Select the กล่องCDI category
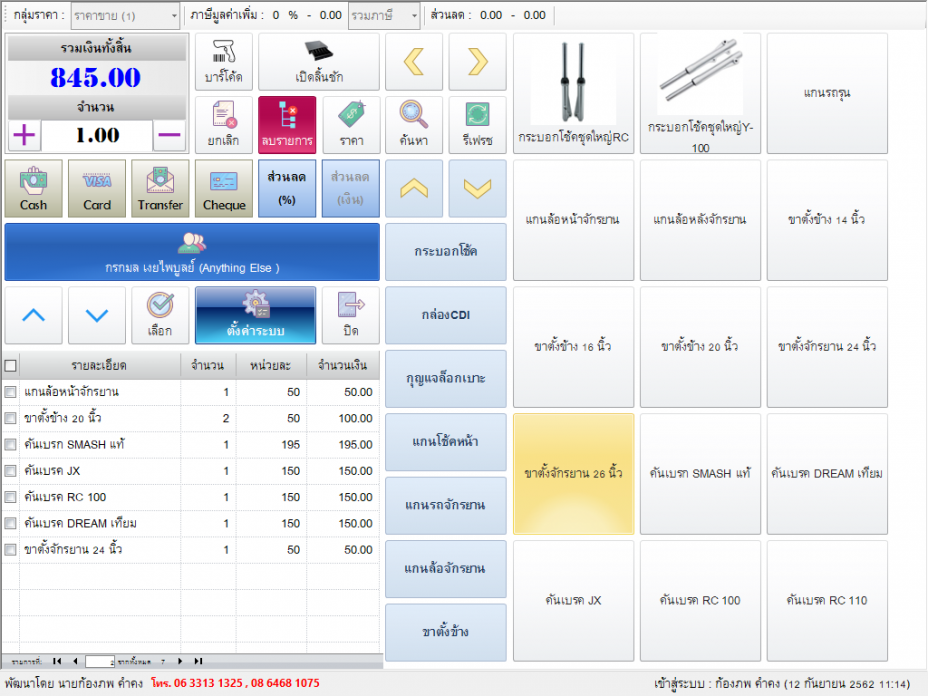 (x=446, y=314)
